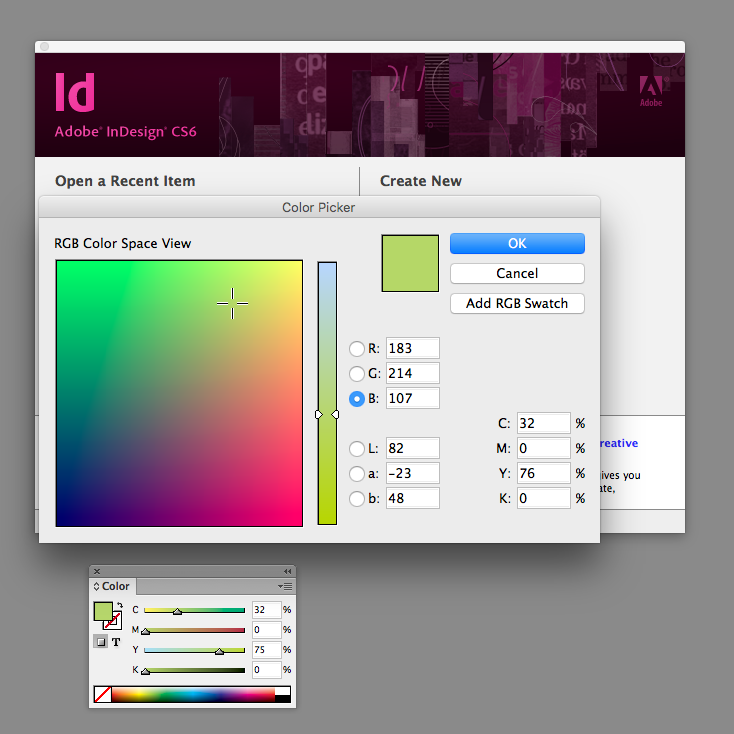This screenshot has height=734, width=734.
Task: Click the swap fill and stroke arrow icon
Action: (120, 605)
